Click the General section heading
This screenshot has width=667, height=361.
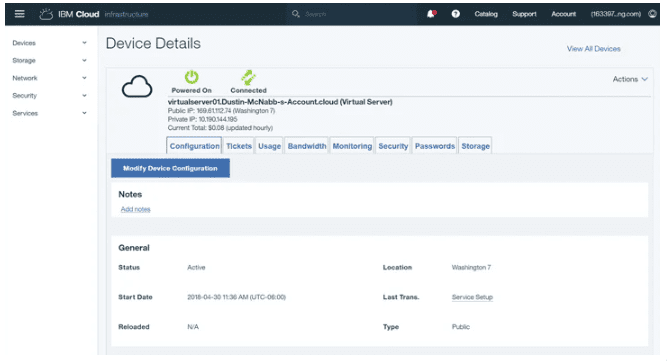click(134, 248)
